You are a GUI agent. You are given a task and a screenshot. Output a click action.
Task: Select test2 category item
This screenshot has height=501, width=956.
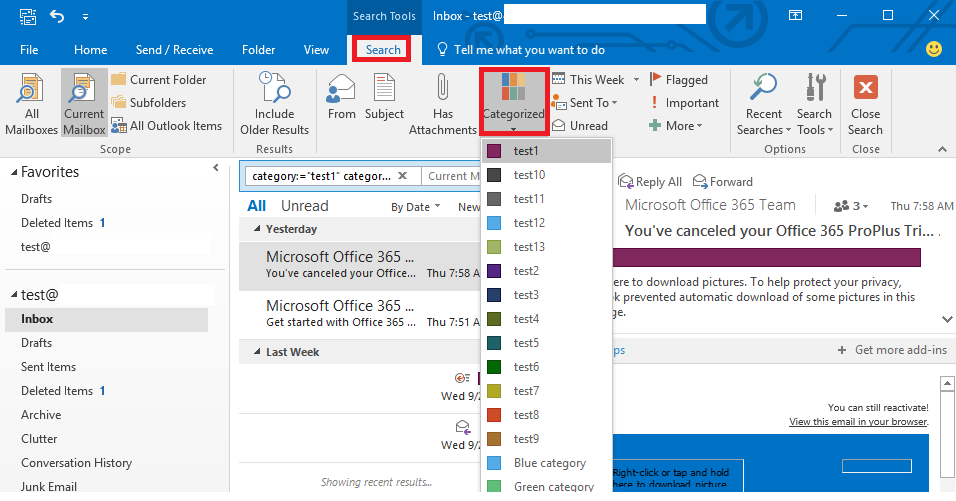click(546, 271)
